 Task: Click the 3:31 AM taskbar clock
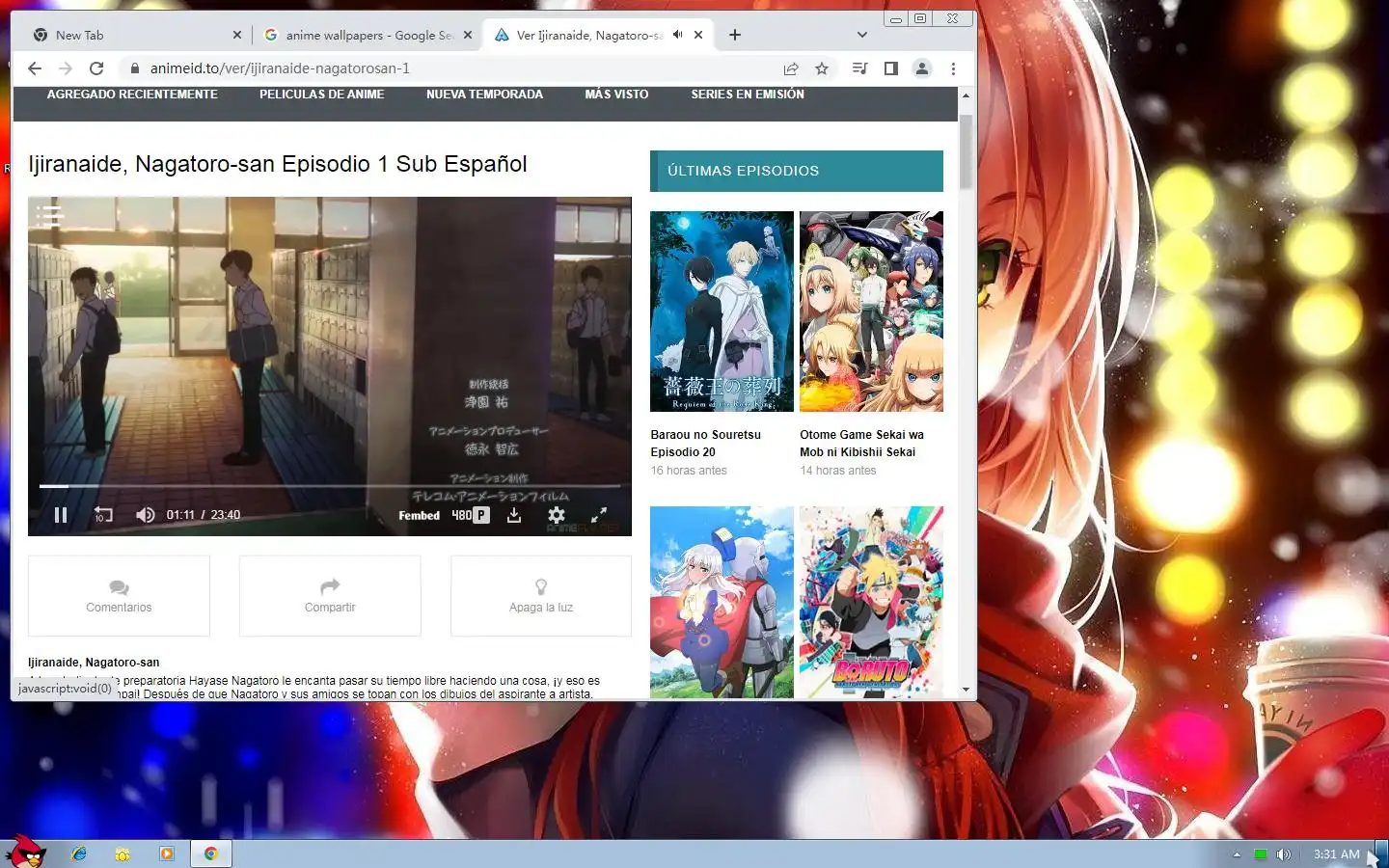1336,854
